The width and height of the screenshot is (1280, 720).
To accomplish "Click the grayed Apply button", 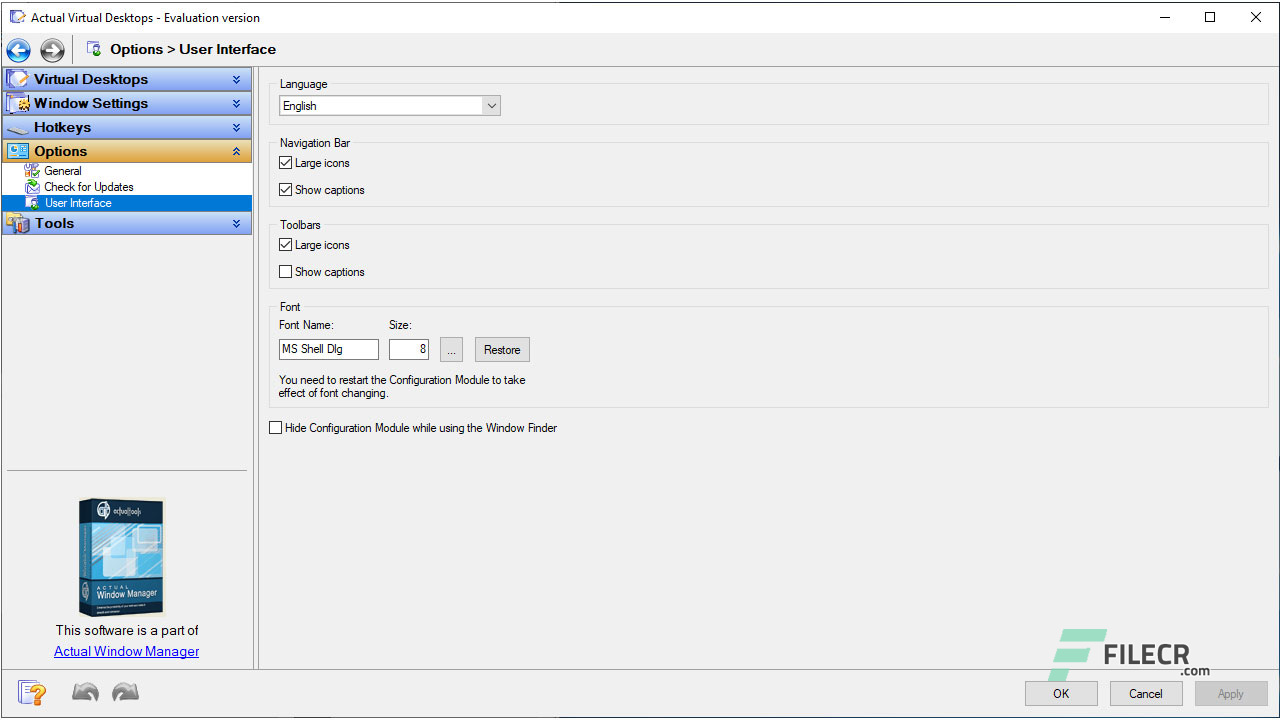I will (1231, 694).
